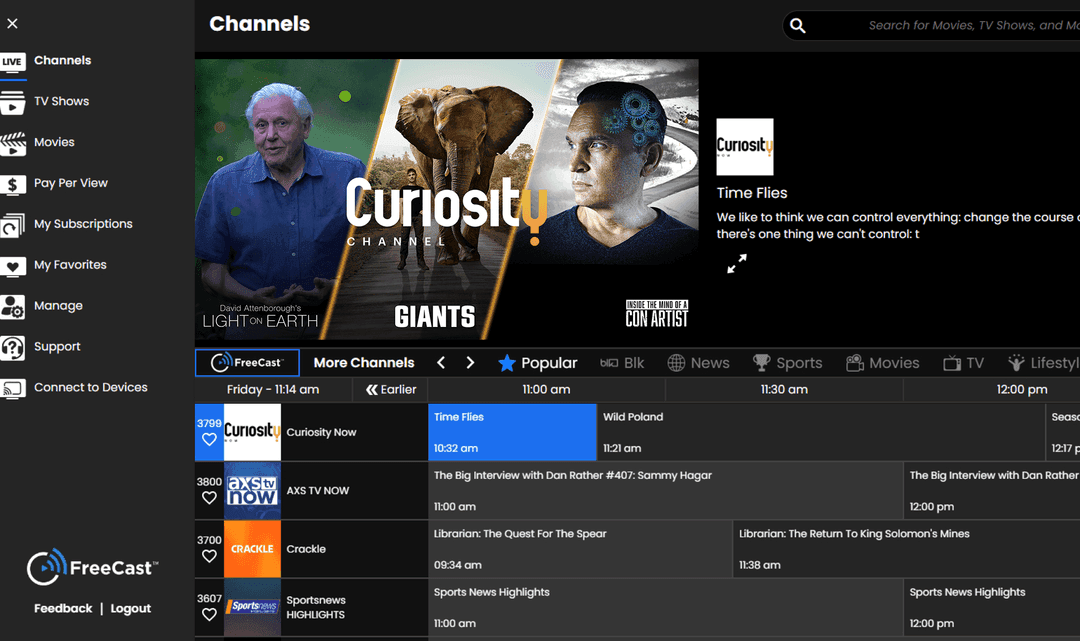Viewport: 1080px width, 641px height.
Task: Click the Curiosity Now channel name
Action: tap(322, 432)
